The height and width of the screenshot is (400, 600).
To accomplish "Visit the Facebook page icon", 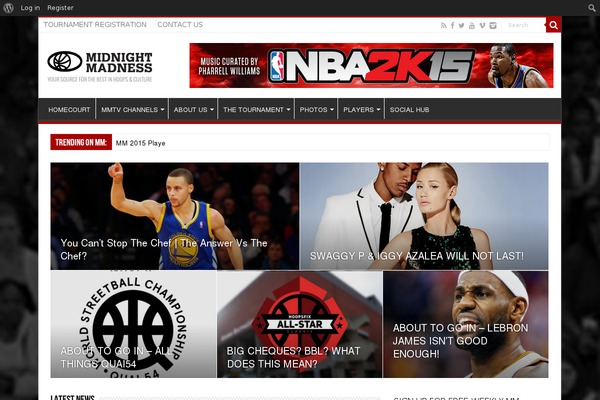I will click(452, 25).
